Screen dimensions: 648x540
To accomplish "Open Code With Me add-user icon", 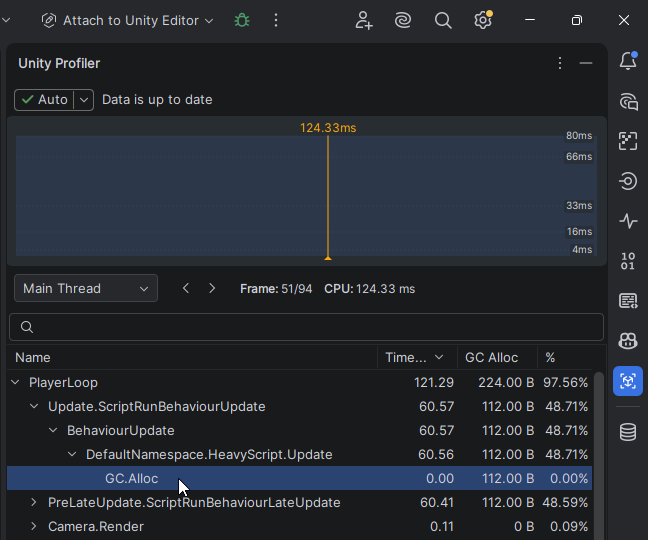I will tap(363, 20).
